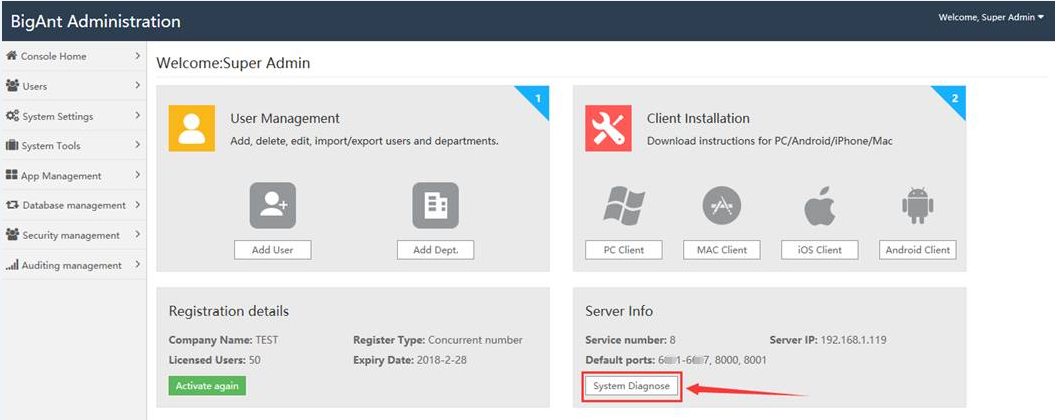Viewport: 1055px width, 420px height.
Task: Expand the System Tools chevron
Action: click(x=137, y=145)
